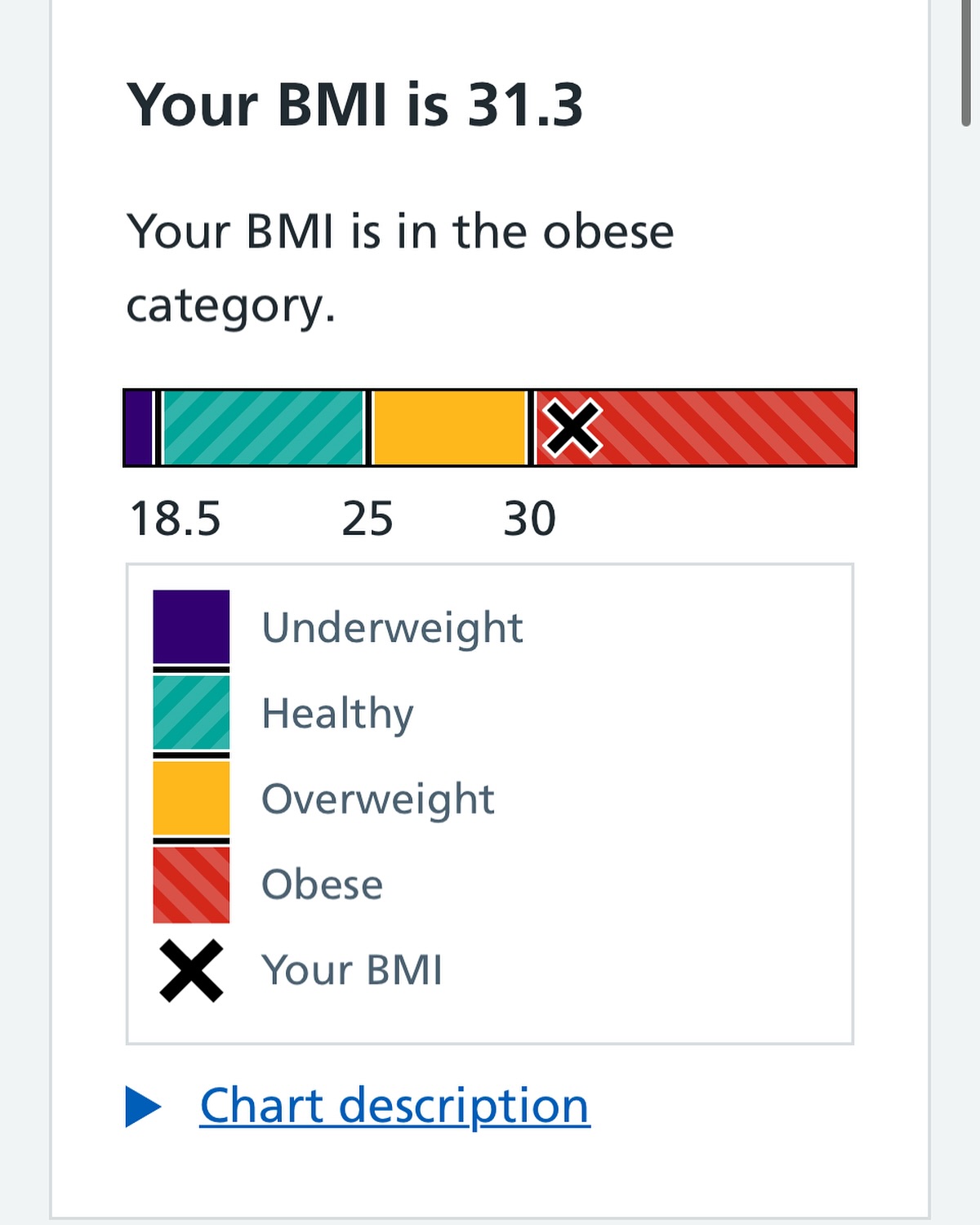Click the 30 axis label

[x=530, y=519]
